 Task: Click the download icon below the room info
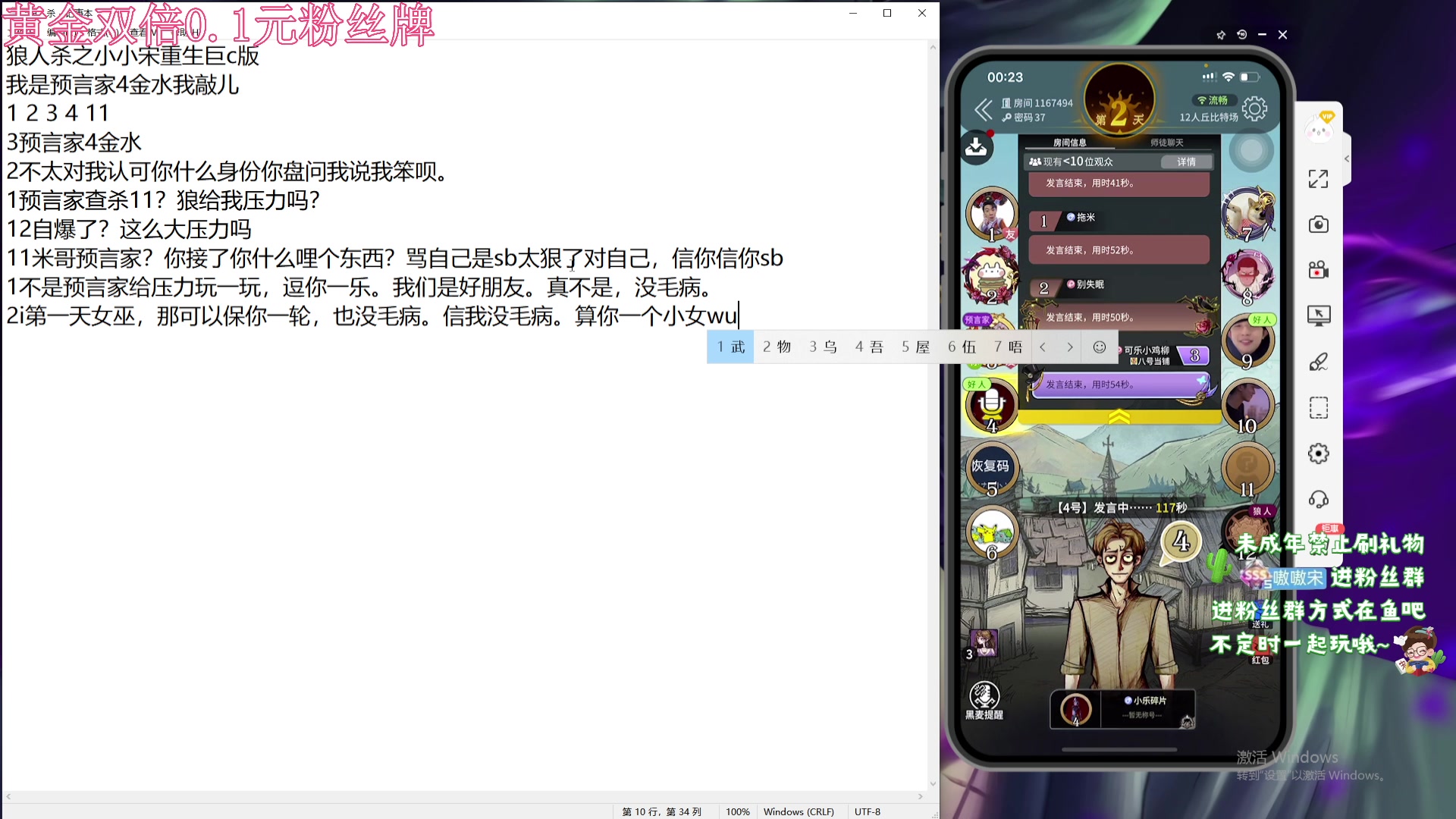point(976,148)
